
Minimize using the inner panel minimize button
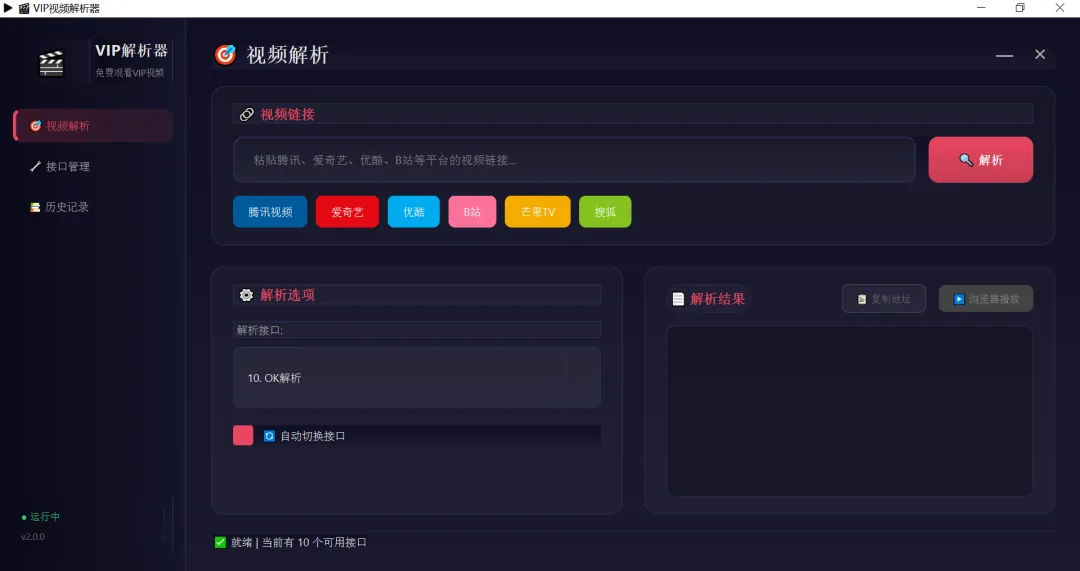pyautogui.click(x=1004, y=55)
